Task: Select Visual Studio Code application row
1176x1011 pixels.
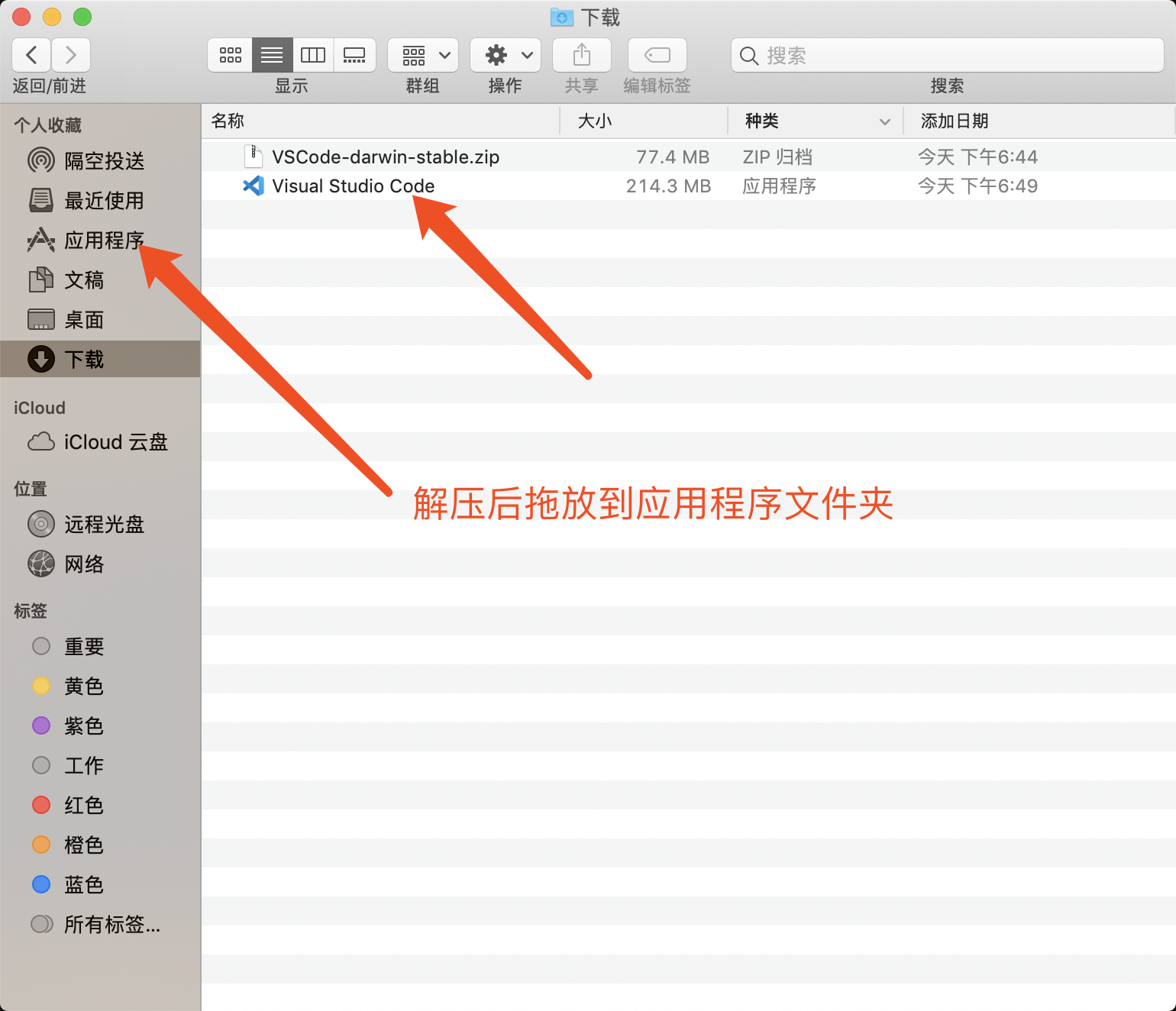Action: [x=688, y=186]
